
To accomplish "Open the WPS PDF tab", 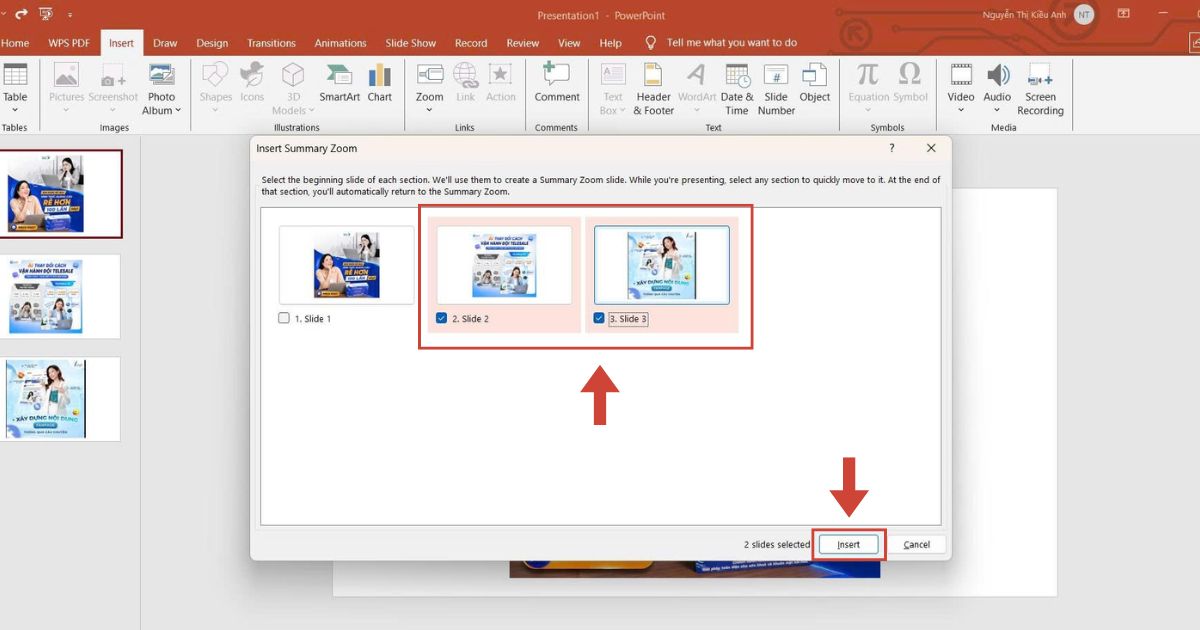I will click(x=68, y=43).
